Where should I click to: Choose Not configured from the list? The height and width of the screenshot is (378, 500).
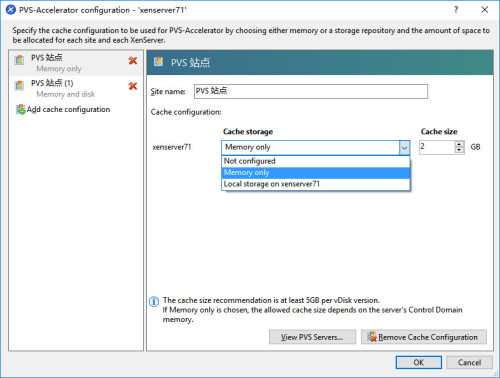tap(315, 161)
